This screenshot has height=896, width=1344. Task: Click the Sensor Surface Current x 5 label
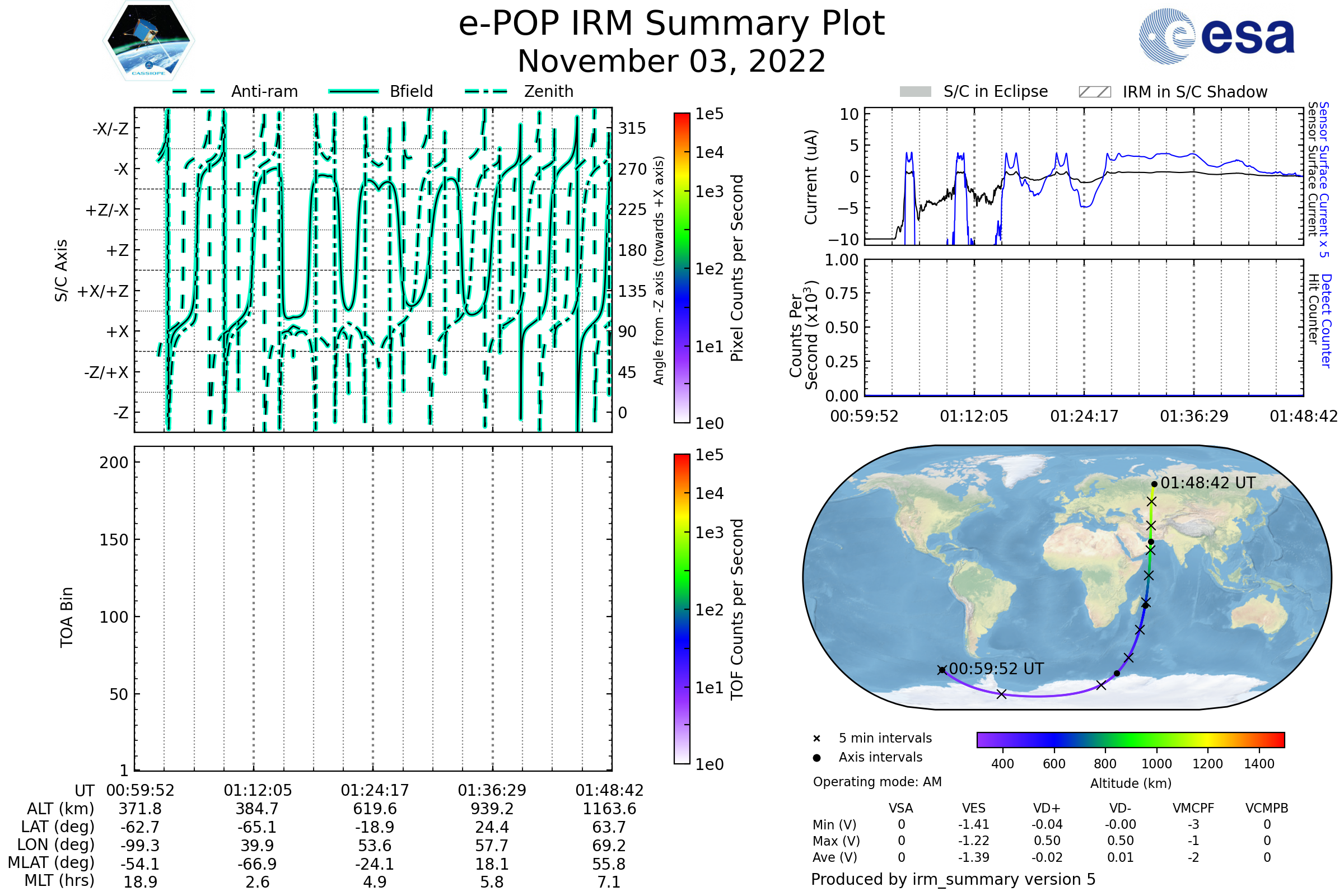tap(1323, 179)
